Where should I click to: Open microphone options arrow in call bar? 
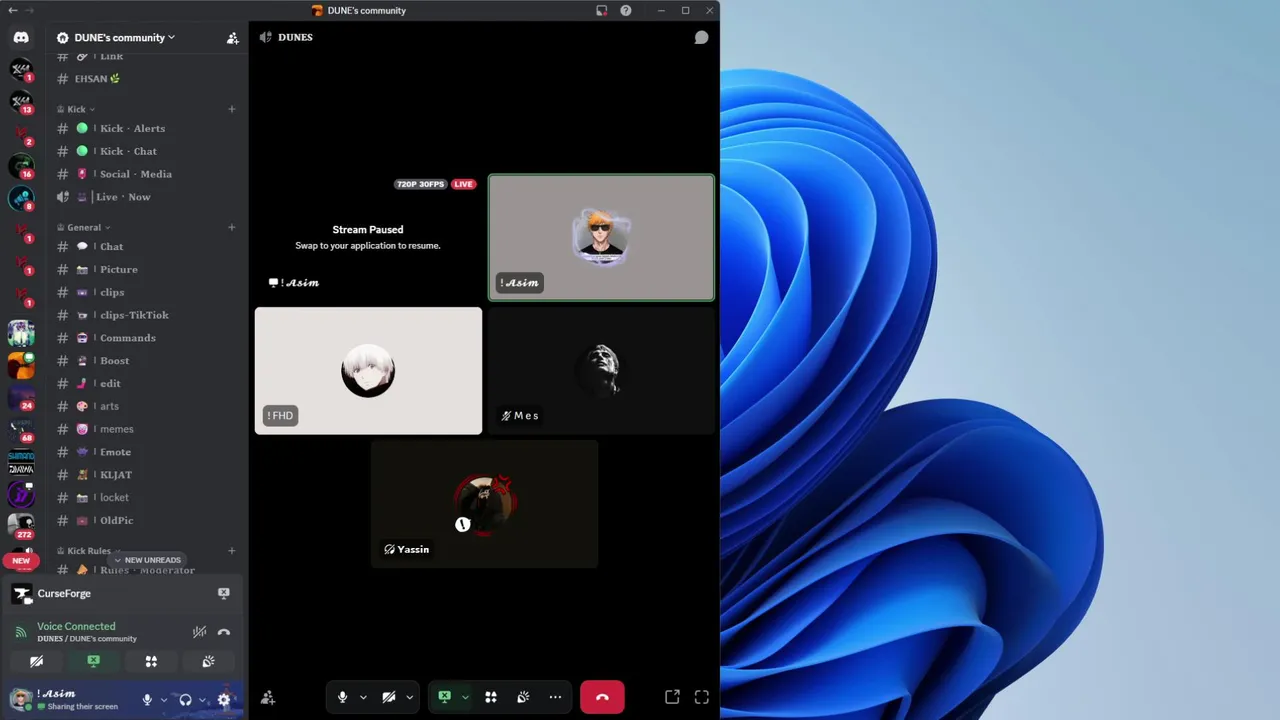[x=363, y=697]
